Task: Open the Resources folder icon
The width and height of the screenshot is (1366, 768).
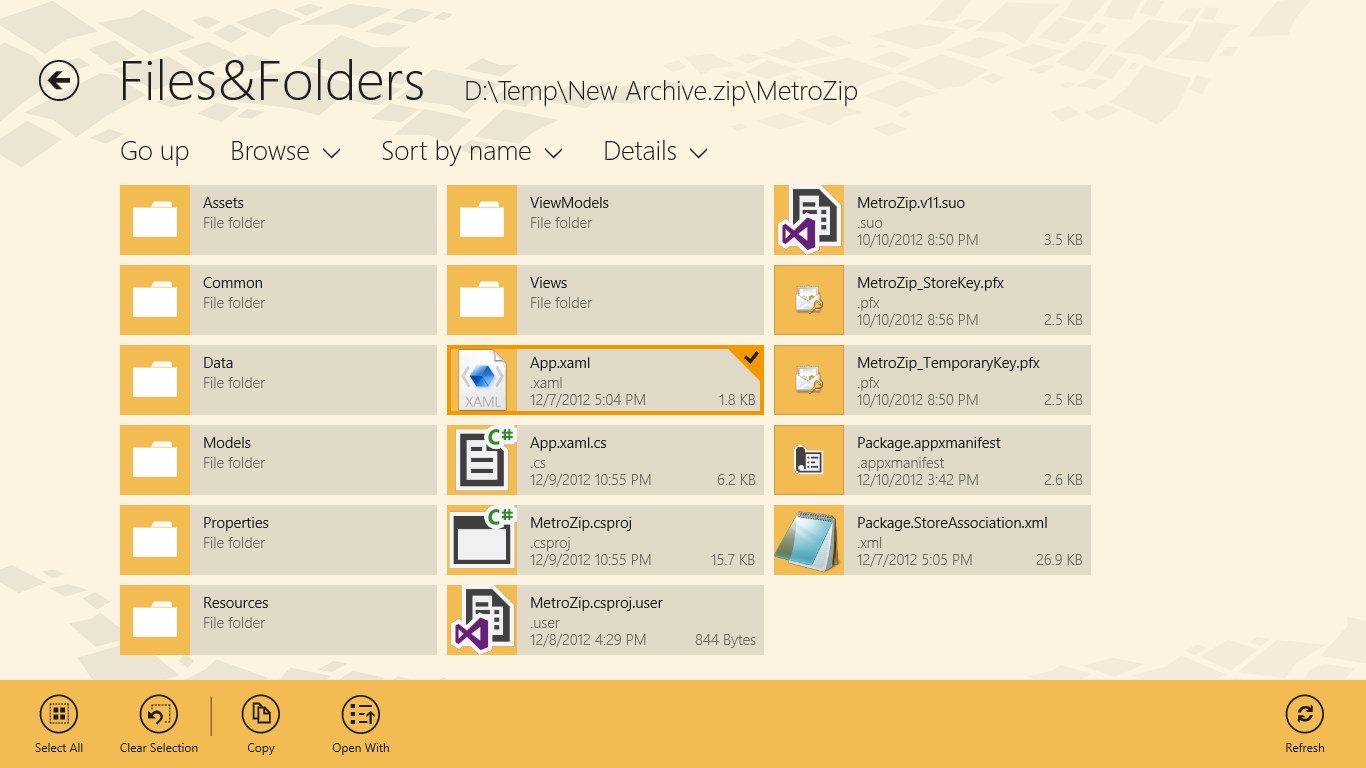Action: coord(155,620)
